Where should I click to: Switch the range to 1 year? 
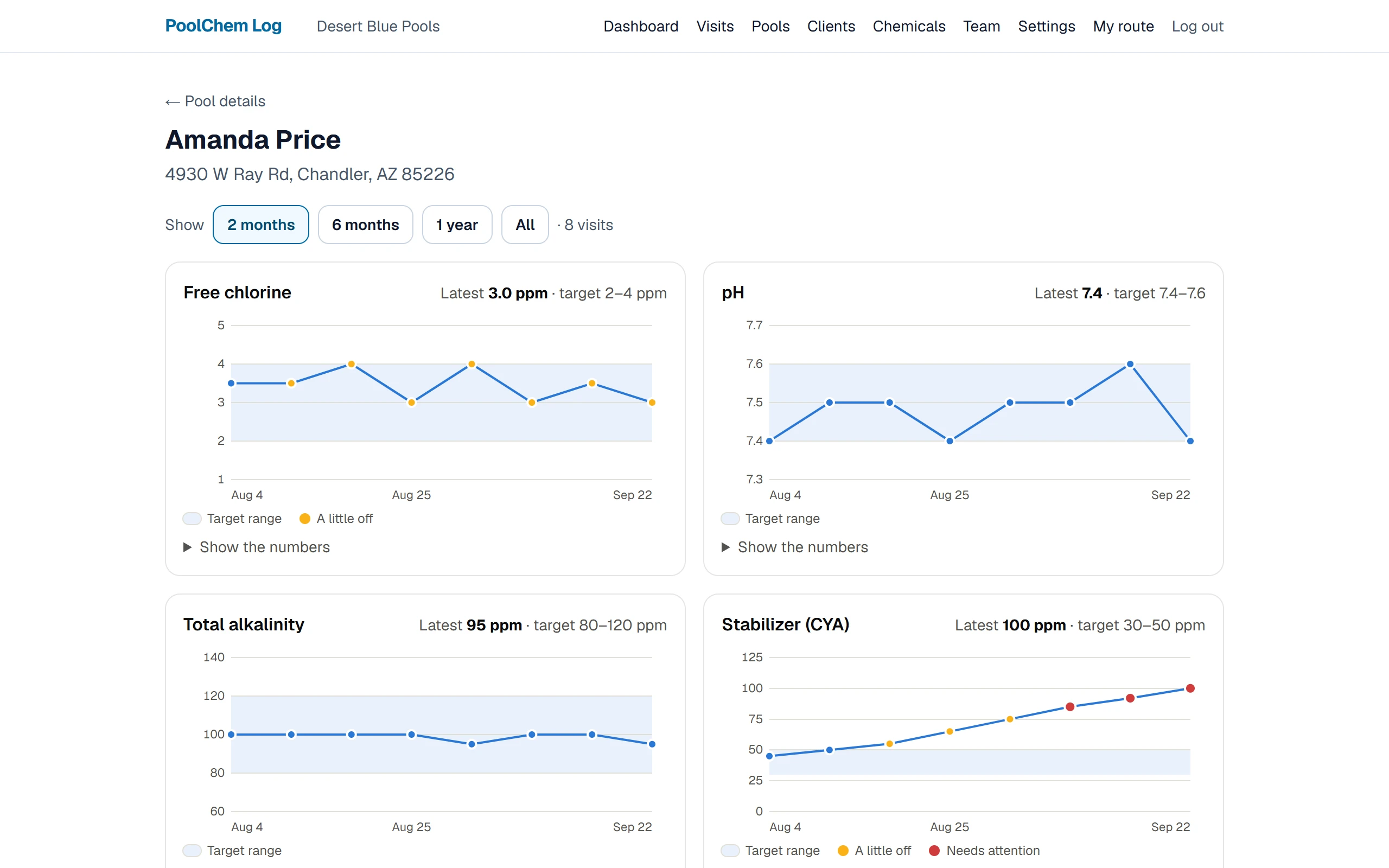click(457, 225)
